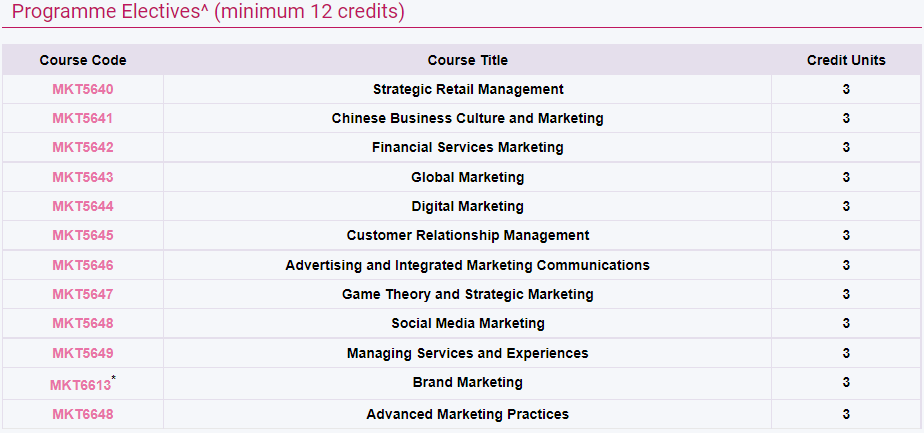Click the Programme Electives section heading
The height and width of the screenshot is (433, 924).
point(208,12)
